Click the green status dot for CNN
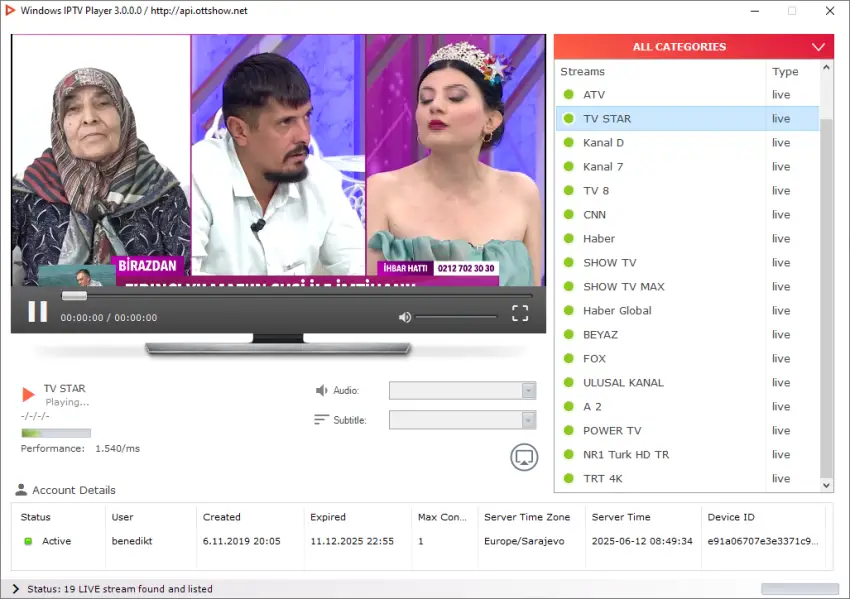 pos(569,214)
